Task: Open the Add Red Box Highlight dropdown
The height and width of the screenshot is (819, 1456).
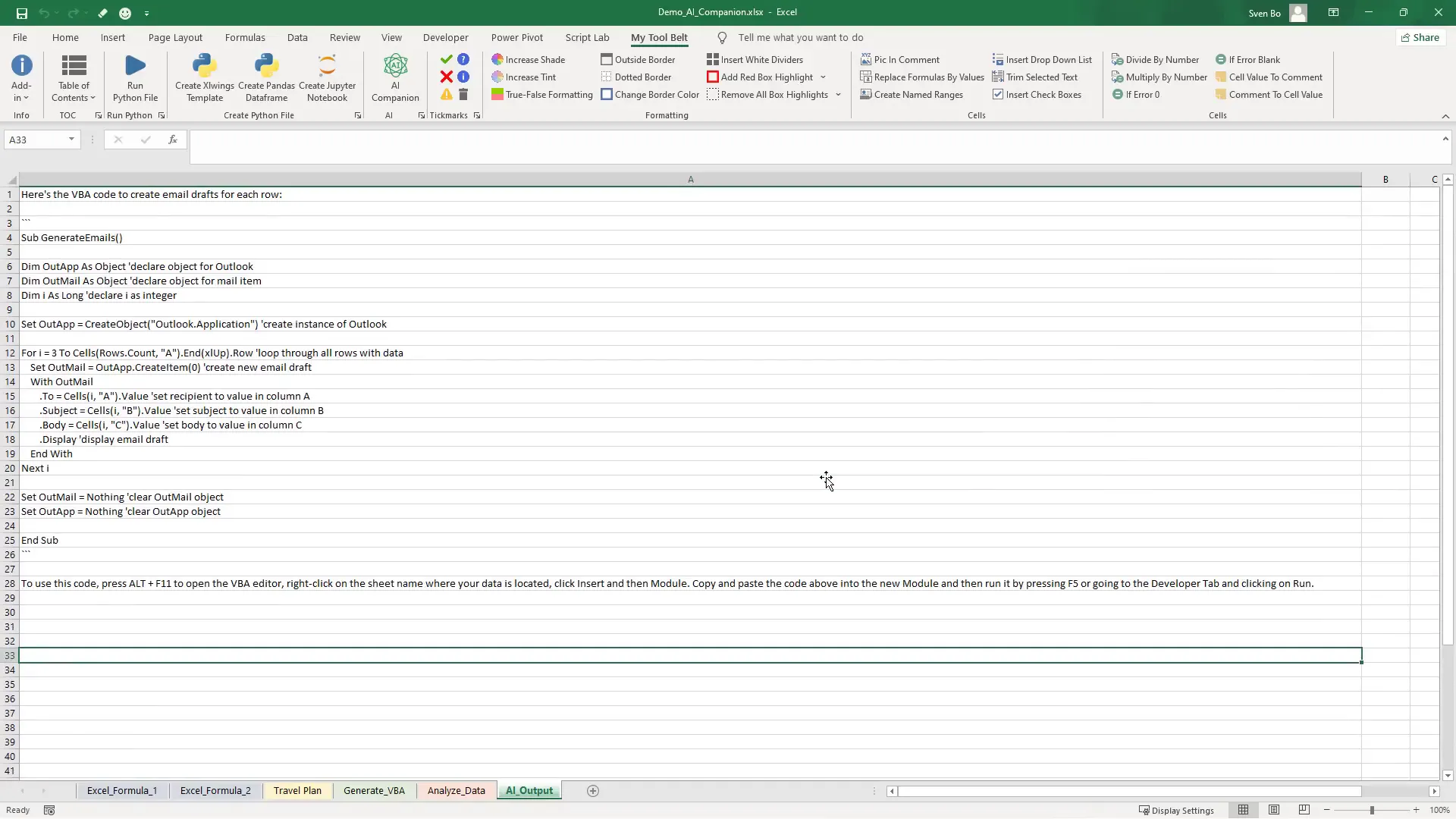Action: [x=824, y=77]
